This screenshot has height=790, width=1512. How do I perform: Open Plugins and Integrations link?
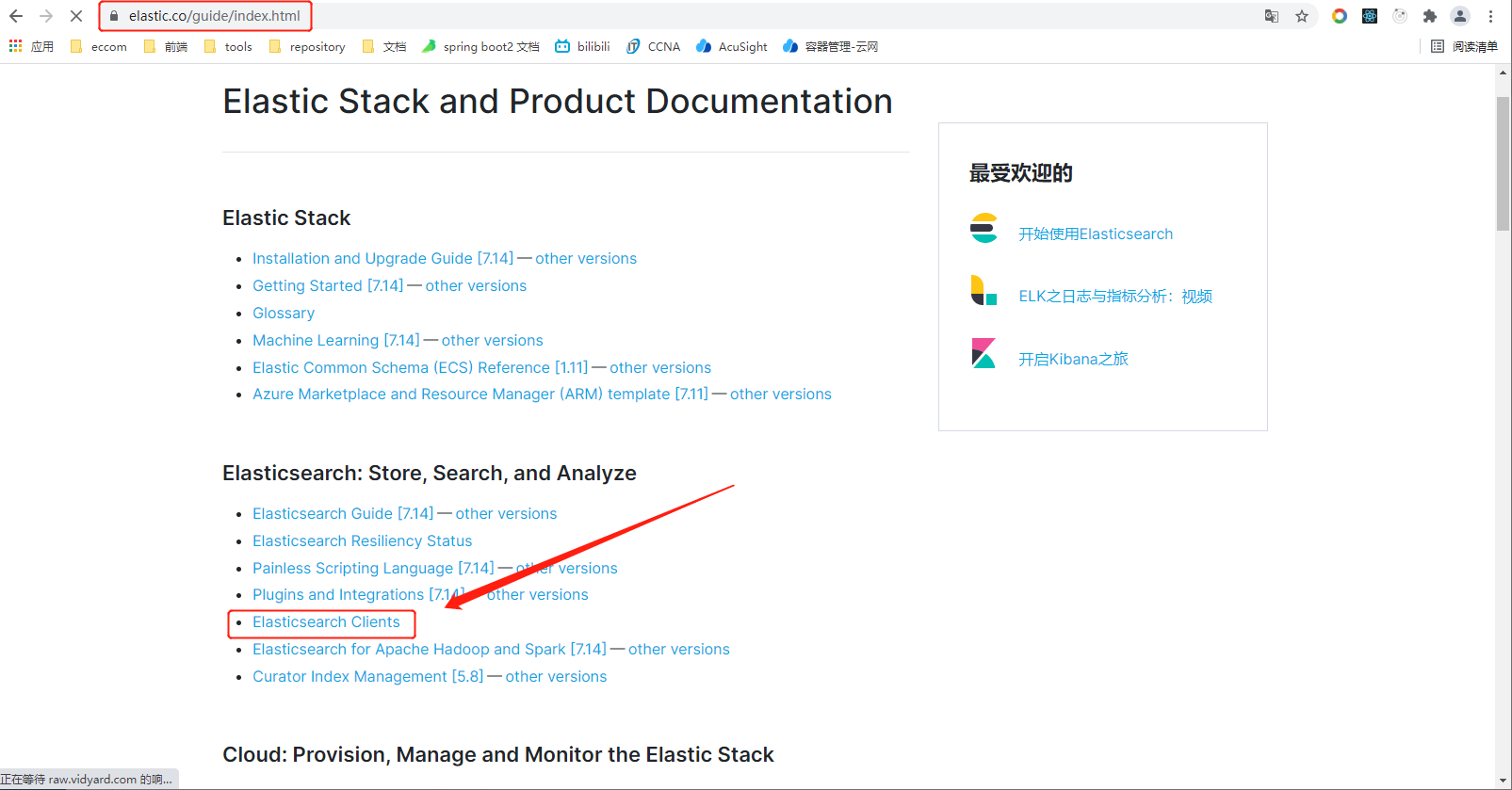(358, 594)
